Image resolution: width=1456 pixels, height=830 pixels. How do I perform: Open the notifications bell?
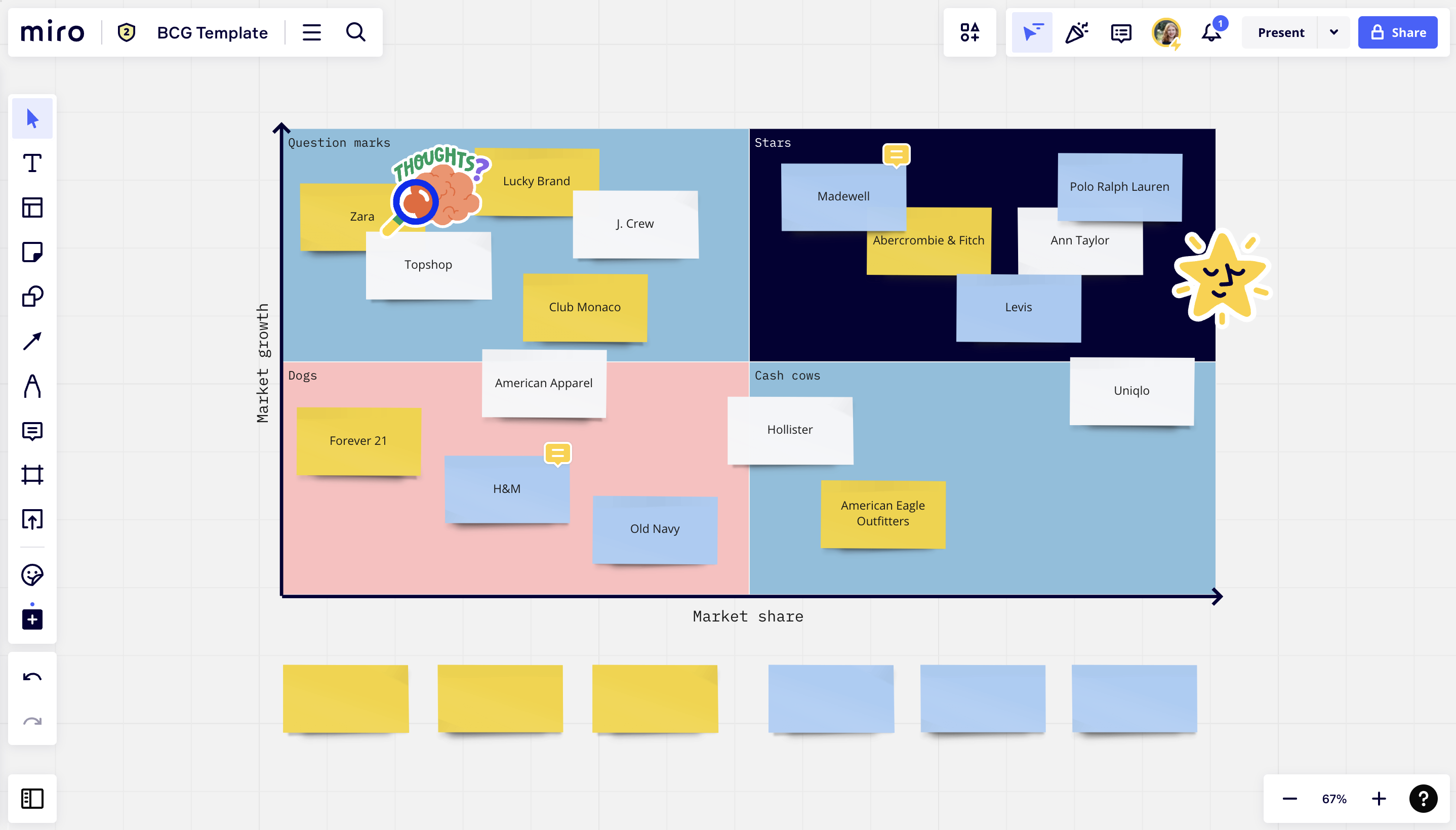(1212, 32)
